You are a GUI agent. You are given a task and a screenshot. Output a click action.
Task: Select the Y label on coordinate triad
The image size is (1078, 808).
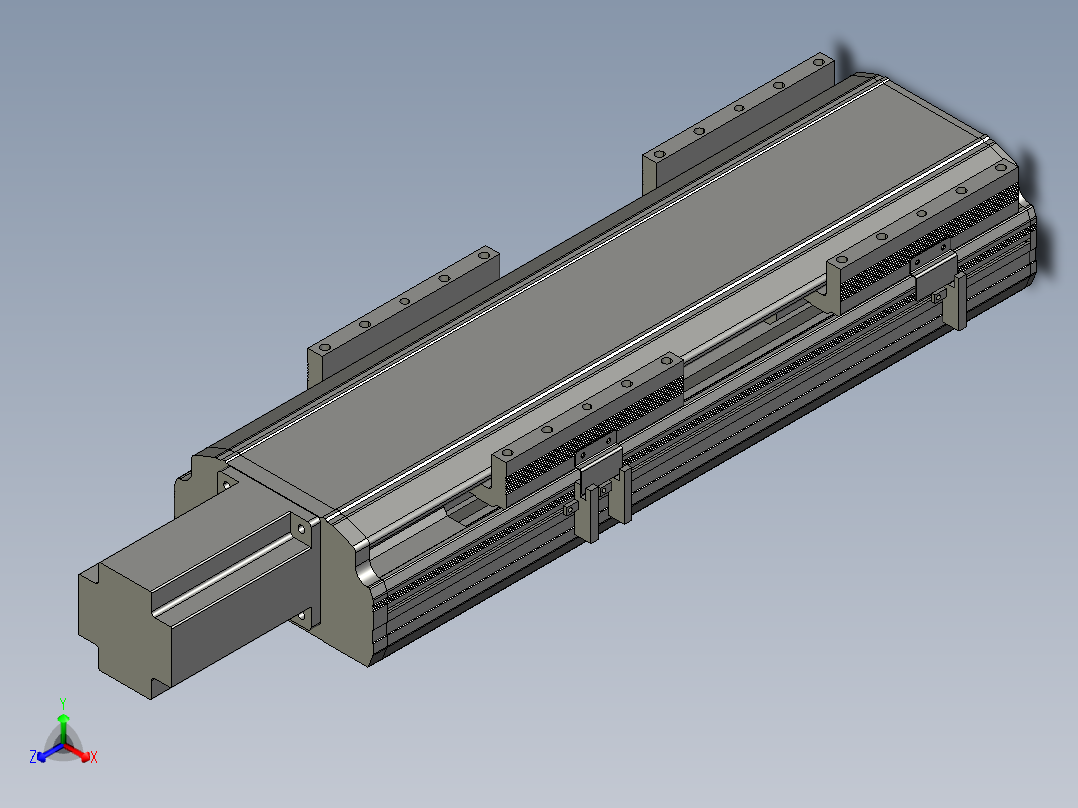pyautogui.click(x=63, y=704)
